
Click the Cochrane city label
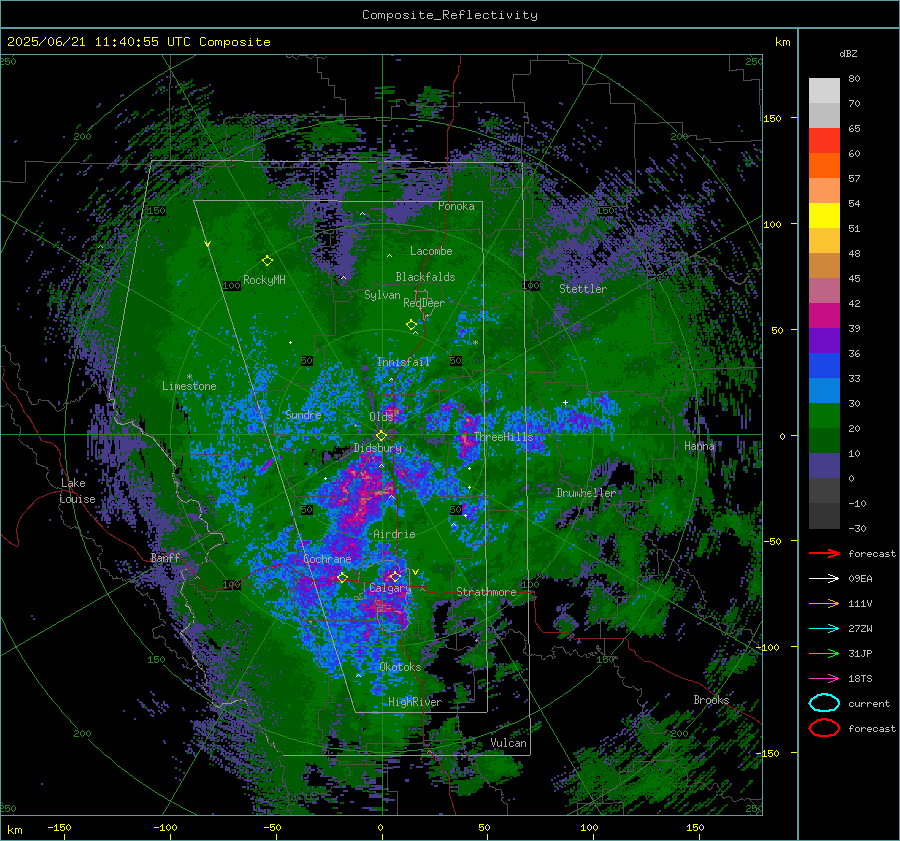[327, 559]
